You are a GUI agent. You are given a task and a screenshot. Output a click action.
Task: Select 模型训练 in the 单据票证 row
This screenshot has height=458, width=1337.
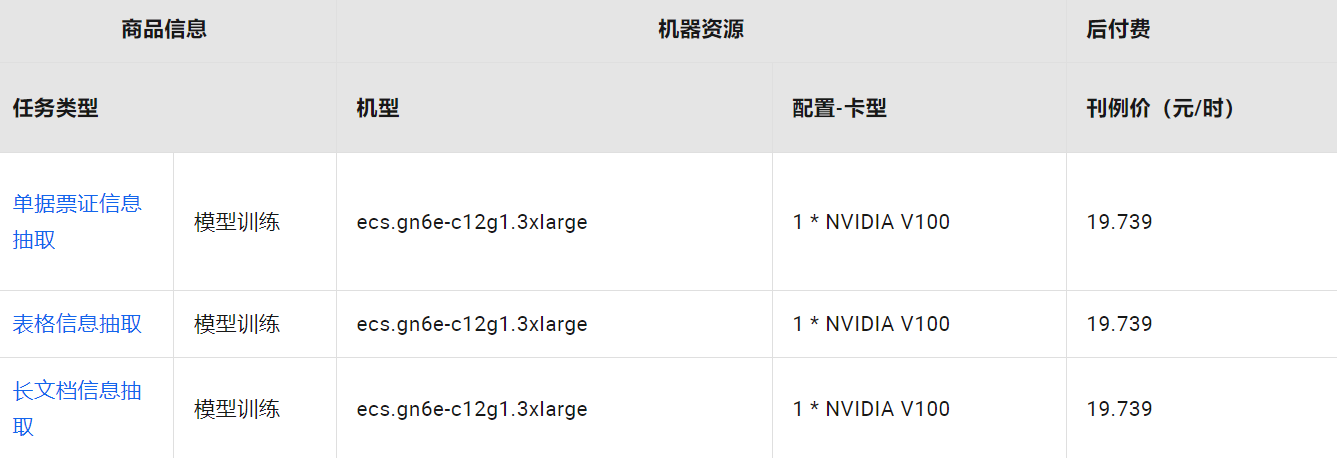pos(237,222)
